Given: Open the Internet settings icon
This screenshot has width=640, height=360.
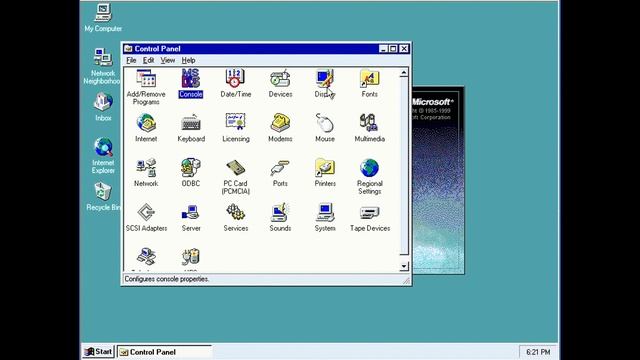Looking at the screenshot, I should click(x=146, y=128).
